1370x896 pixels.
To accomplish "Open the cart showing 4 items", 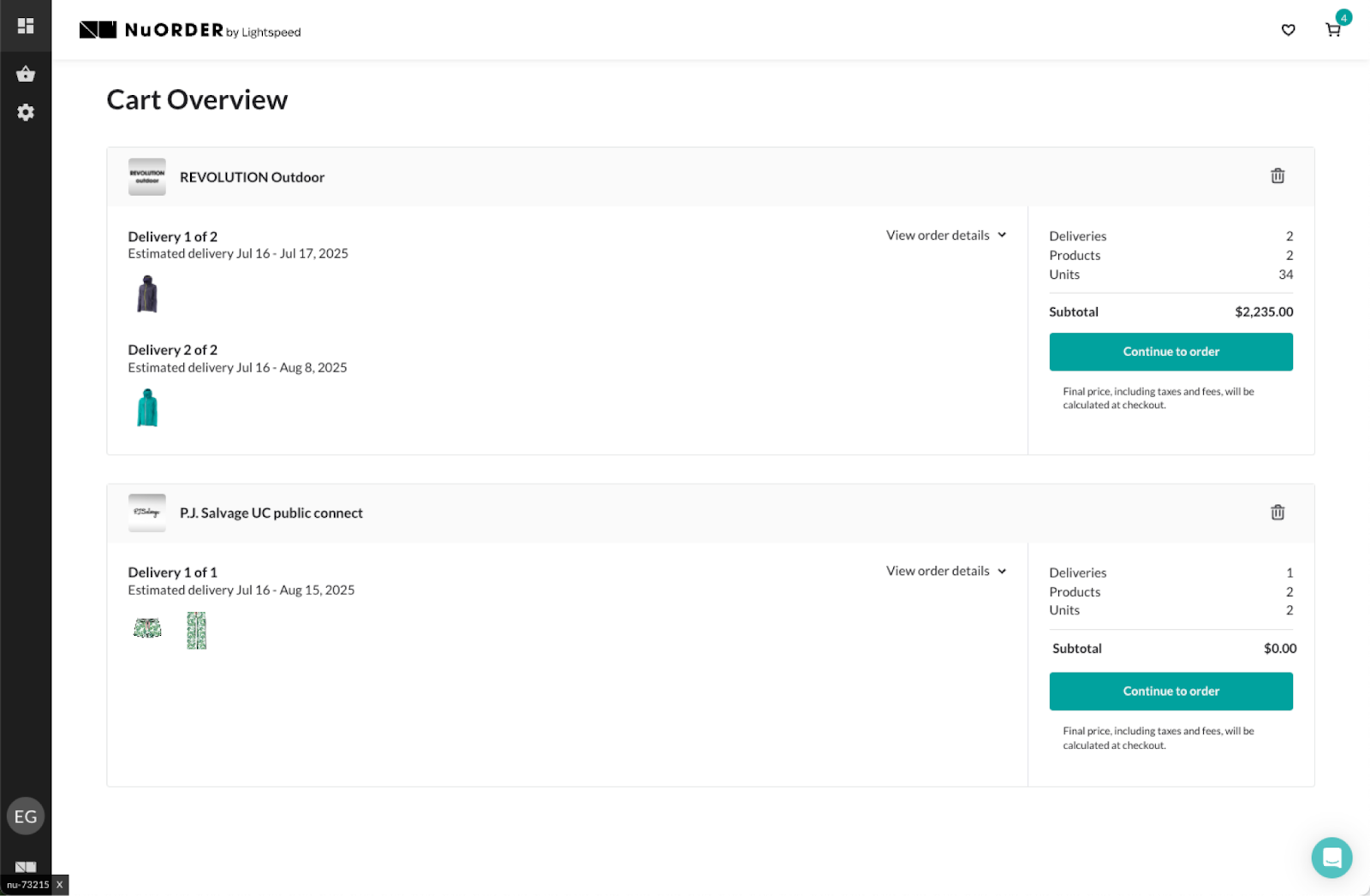I will [x=1332, y=30].
